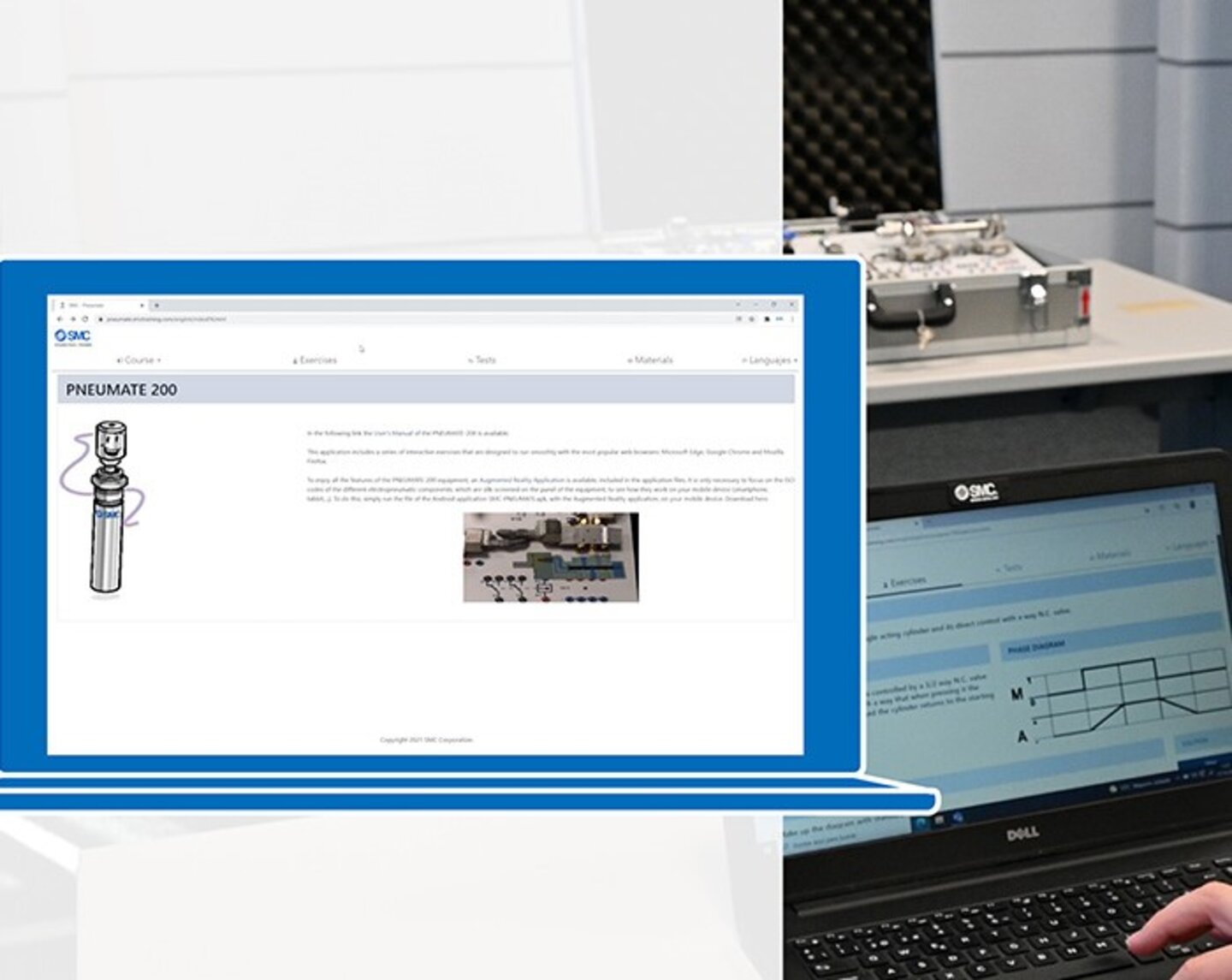Click the browser address bar URL
This screenshot has width=1232, height=980.
click(x=167, y=319)
